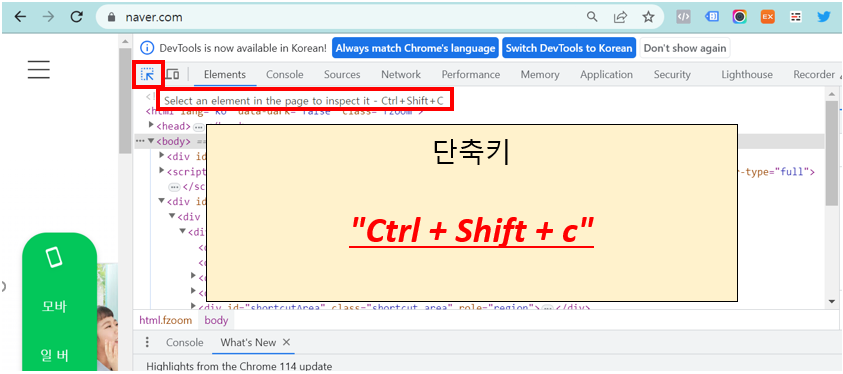
Task: Activate the inspect element picker icon
Action: 147,74
